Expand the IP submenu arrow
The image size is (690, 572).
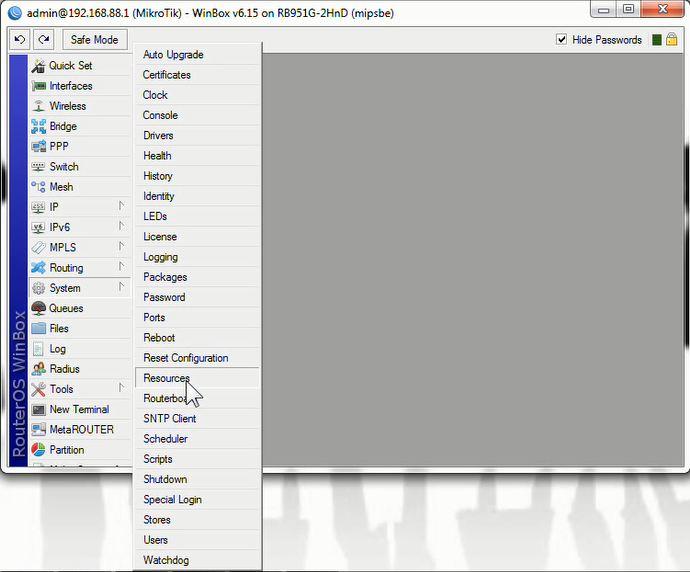point(121,205)
